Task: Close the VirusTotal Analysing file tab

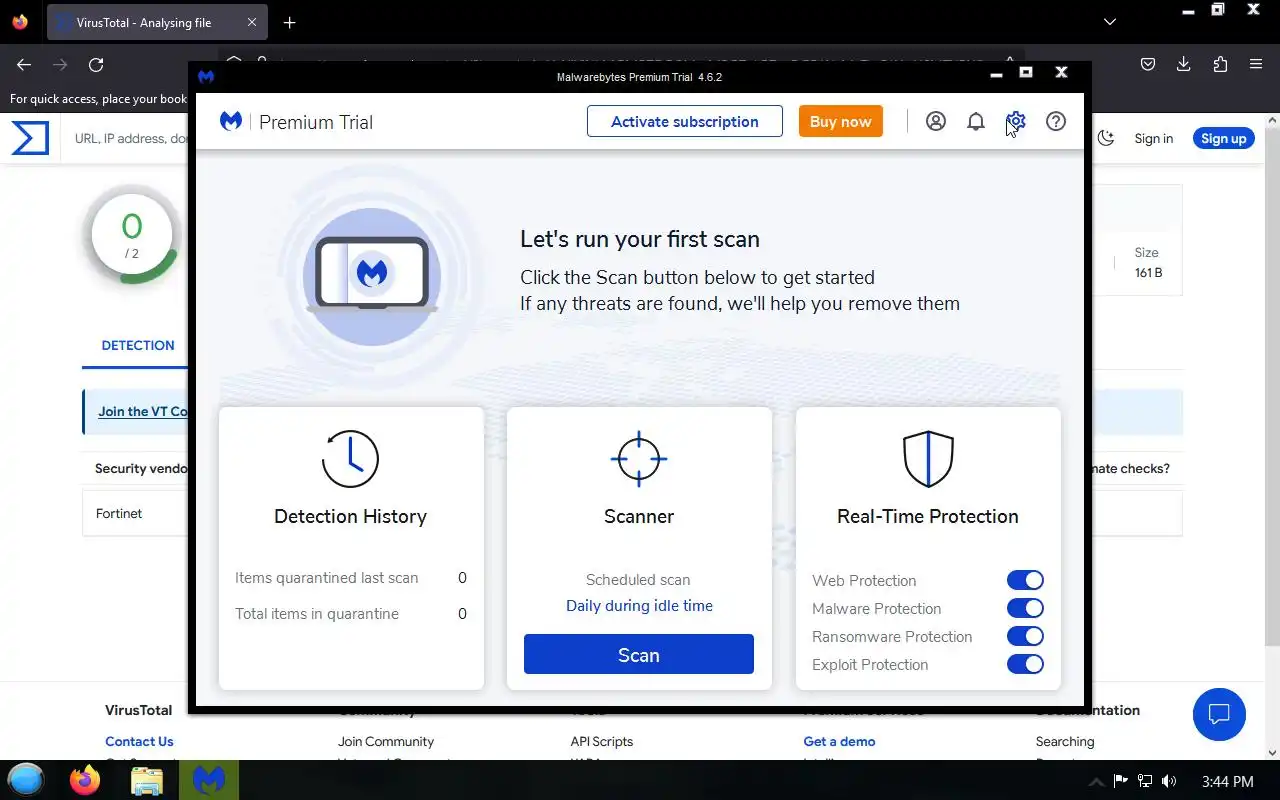Action: click(x=252, y=22)
